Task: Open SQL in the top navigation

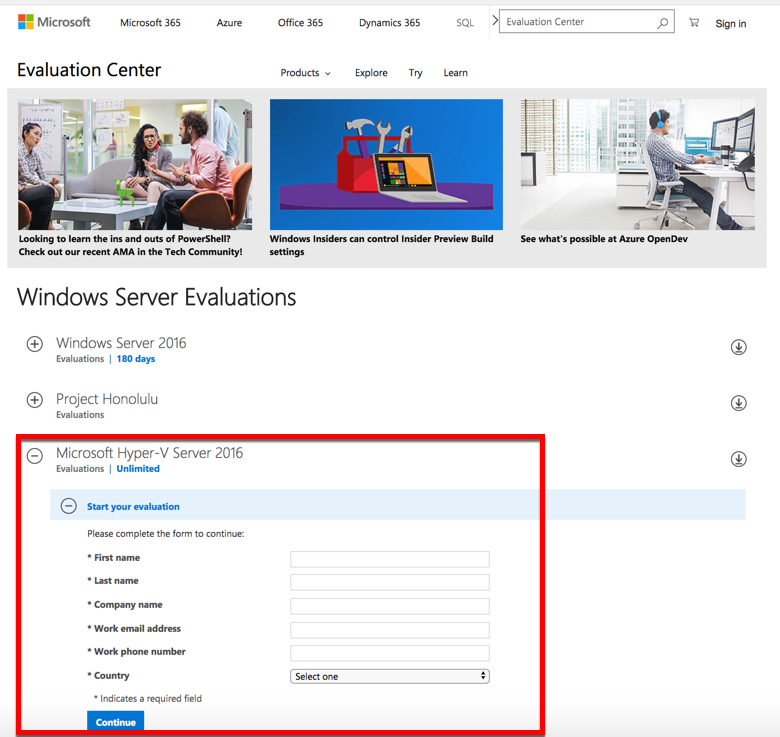Action: 465,23
